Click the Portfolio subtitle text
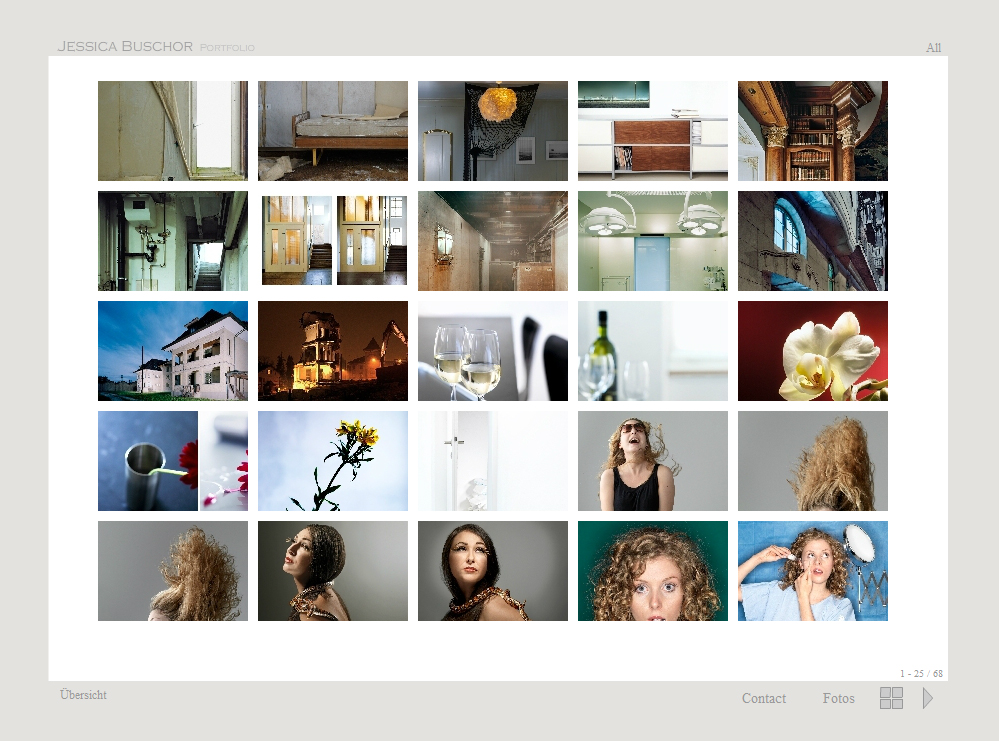 227,48
